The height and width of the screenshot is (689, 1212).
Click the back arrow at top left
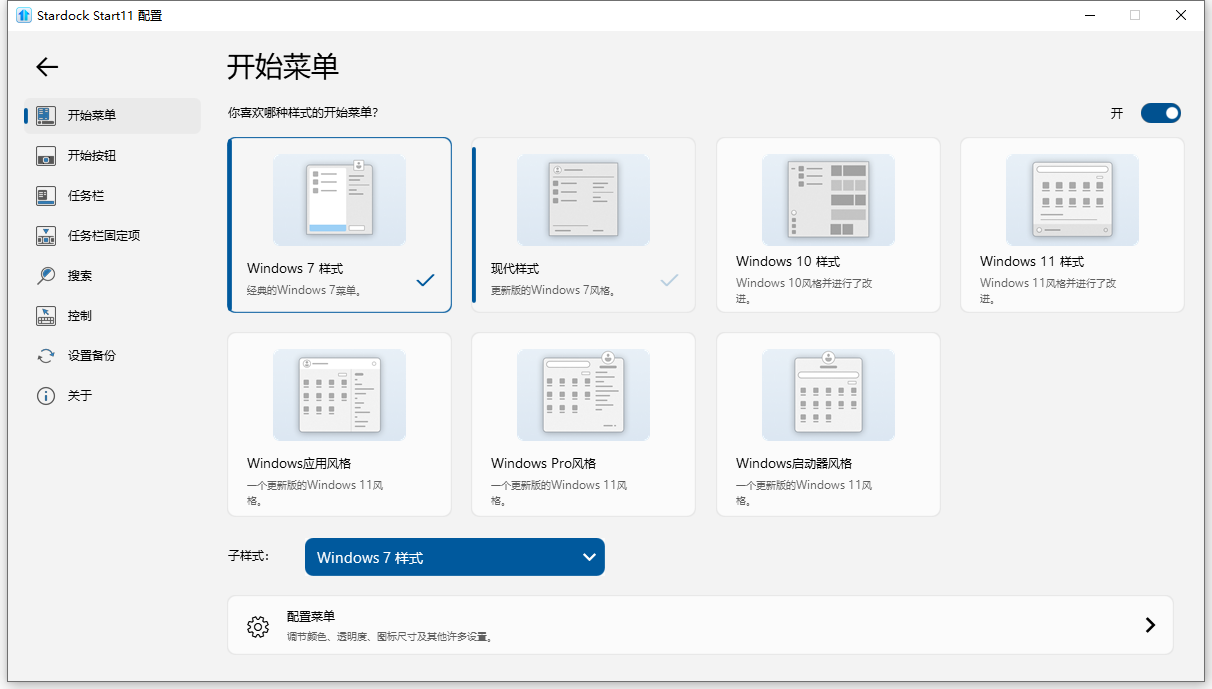pyautogui.click(x=46, y=67)
